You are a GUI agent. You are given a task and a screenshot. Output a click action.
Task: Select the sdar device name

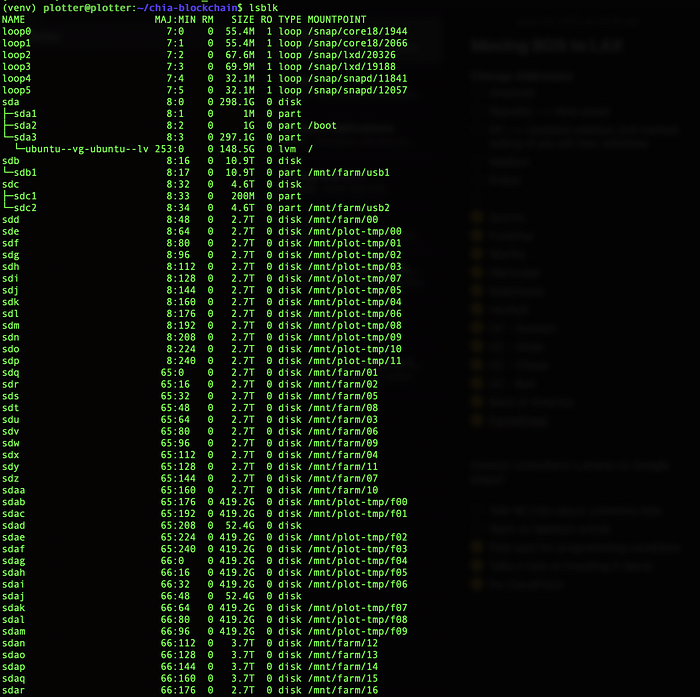pos(13,690)
